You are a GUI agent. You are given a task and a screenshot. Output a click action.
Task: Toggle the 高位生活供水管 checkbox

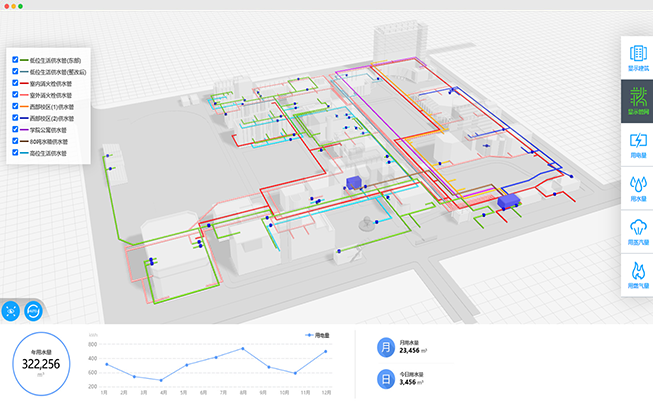pos(15,154)
